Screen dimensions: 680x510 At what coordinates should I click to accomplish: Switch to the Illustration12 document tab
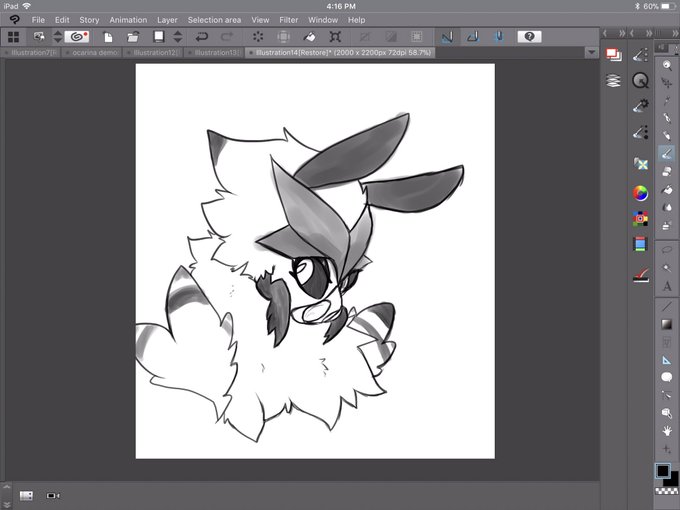click(154, 52)
